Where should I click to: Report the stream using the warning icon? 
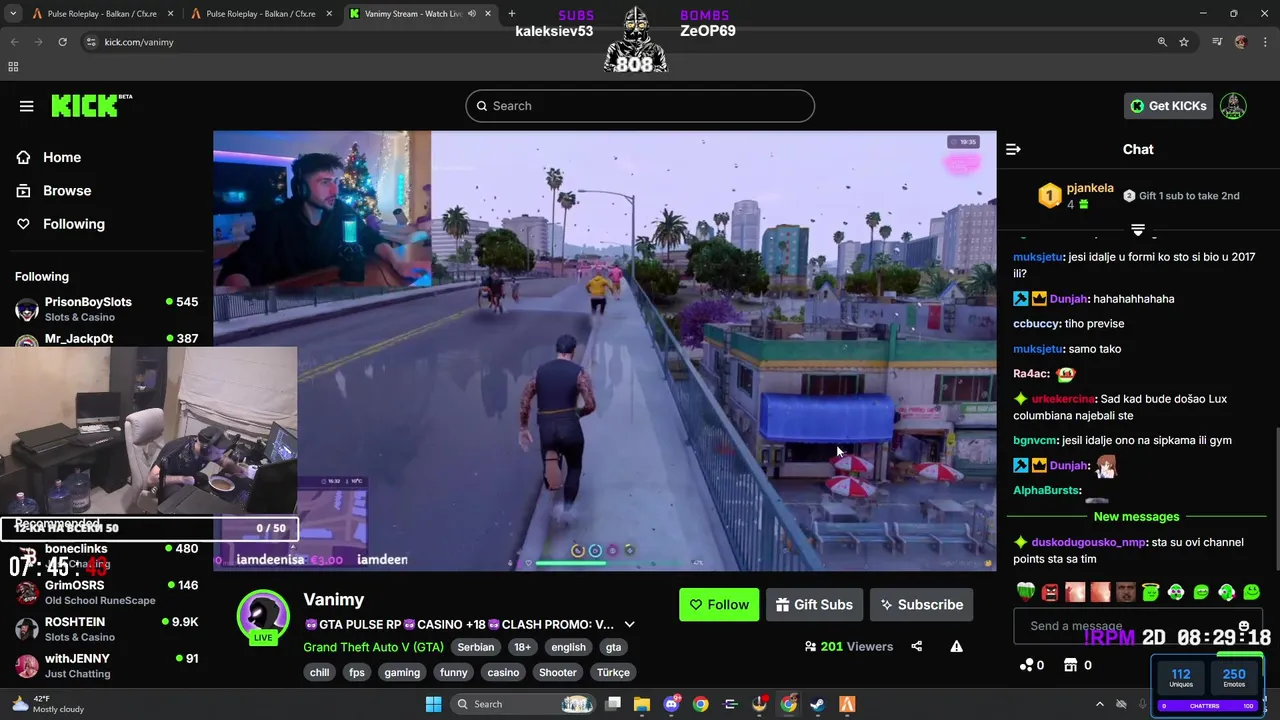tap(956, 646)
